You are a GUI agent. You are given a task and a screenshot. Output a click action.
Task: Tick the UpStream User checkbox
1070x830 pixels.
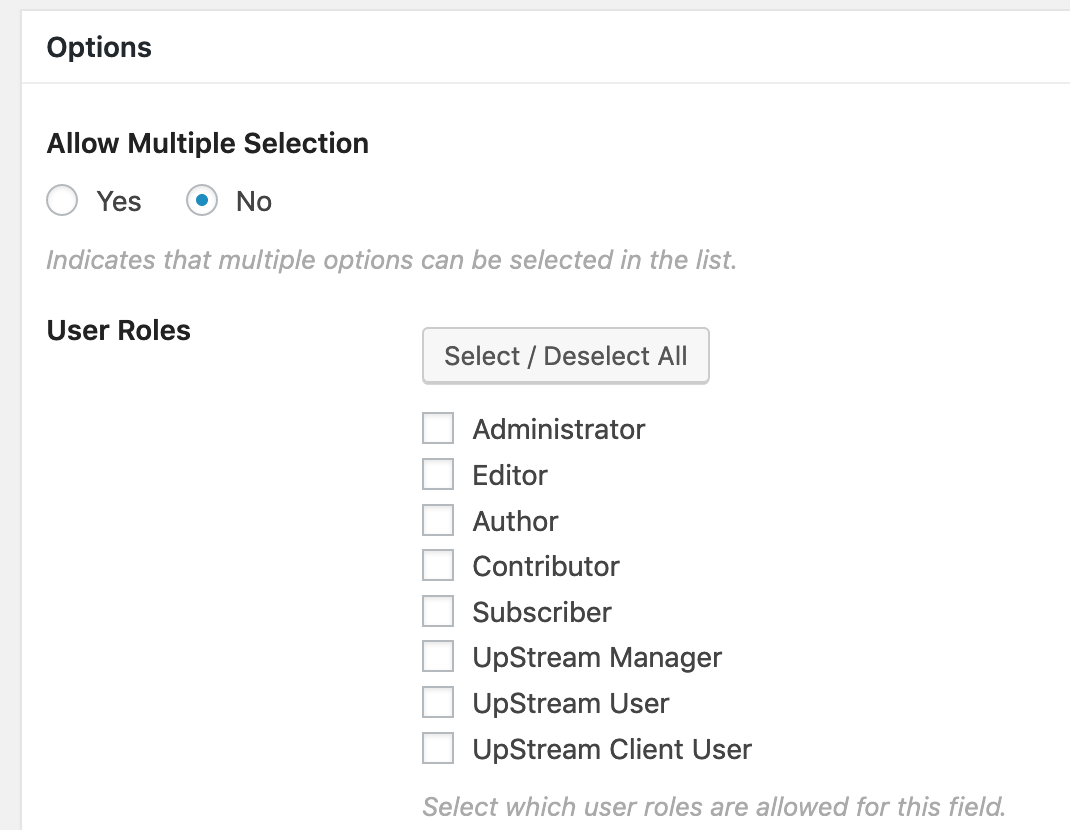[x=438, y=703]
